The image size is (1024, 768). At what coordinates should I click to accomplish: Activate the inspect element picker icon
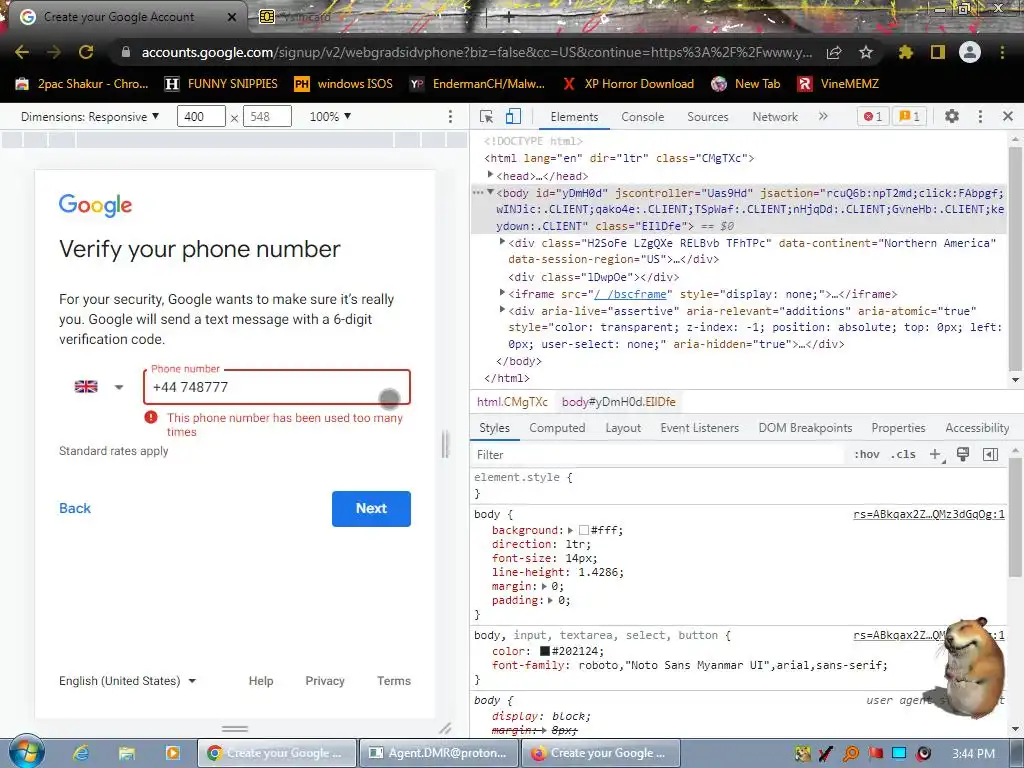pyautogui.click(x=486, y=116)
